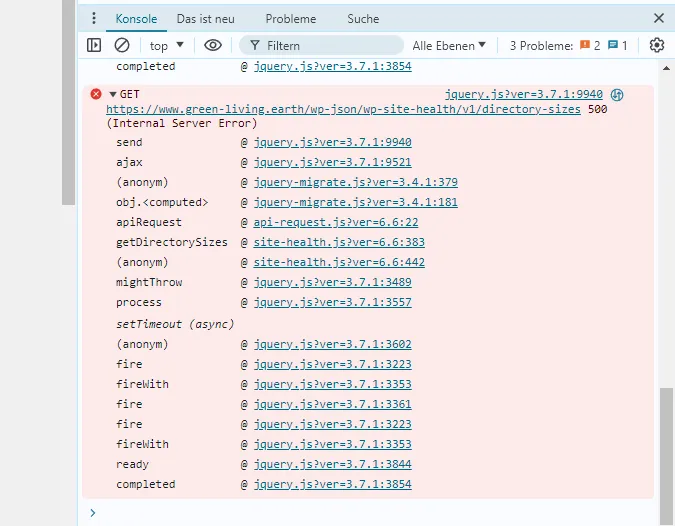Switch to the Suche tab
Screen dimensions: 675x526
click(x=363, y=19)
